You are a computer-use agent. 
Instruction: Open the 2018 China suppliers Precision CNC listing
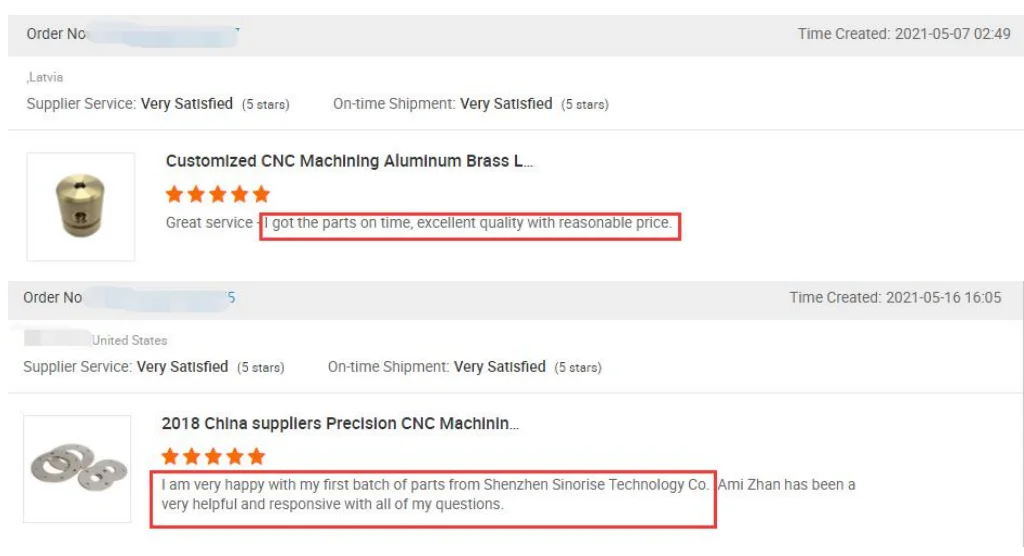point(340,424)
